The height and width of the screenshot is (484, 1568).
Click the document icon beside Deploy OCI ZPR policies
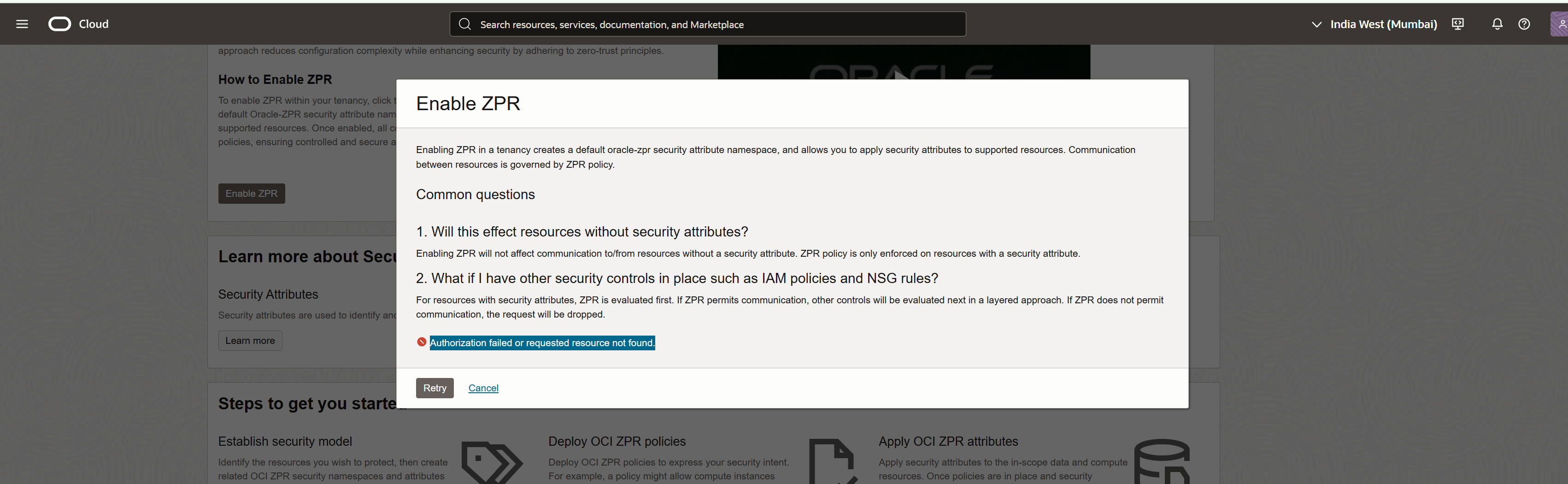click(x=834, y=462)
